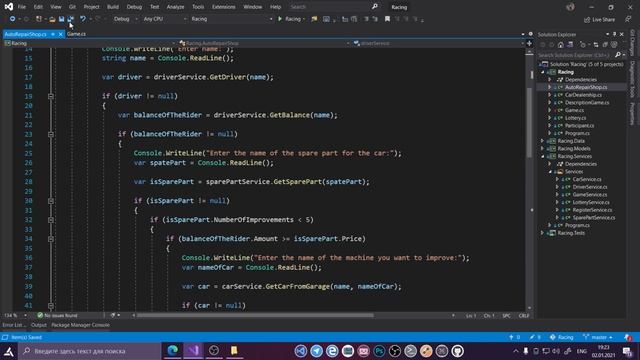This screenshot has height=360, width=640.
Task: Collapse code block at line 23
Action: click(51, 134)
